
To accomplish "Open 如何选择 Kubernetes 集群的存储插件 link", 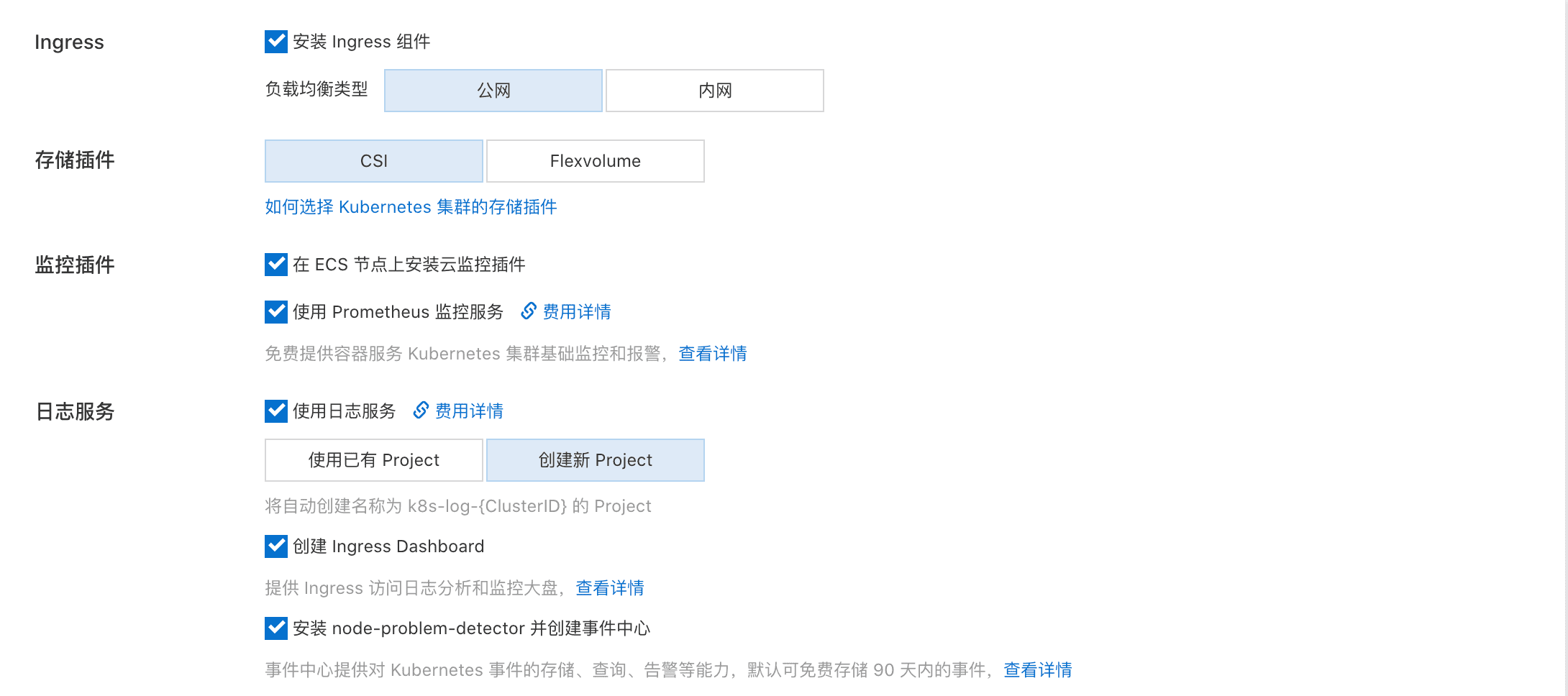I will click(x=411, y=207).
